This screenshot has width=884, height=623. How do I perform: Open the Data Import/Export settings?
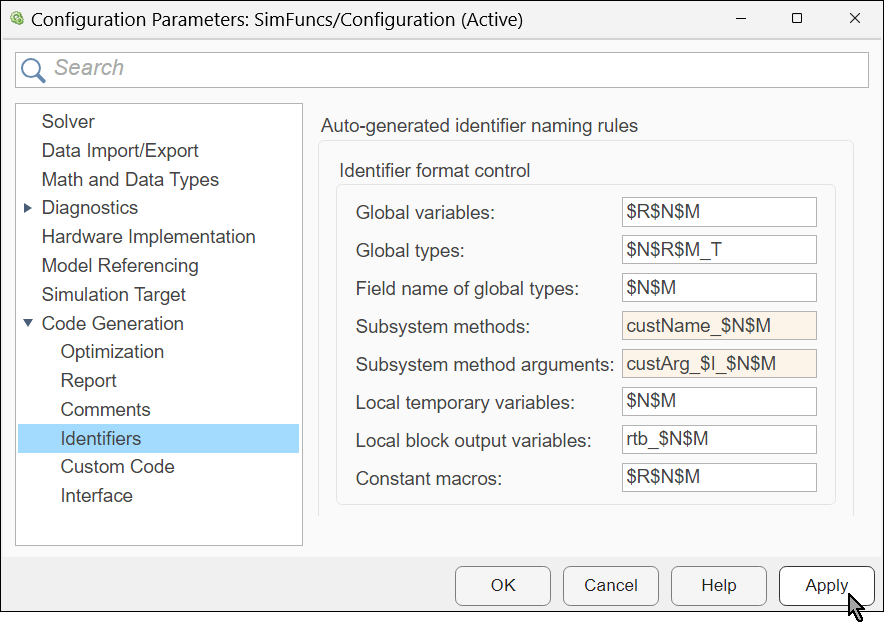[x=120, y=150]
